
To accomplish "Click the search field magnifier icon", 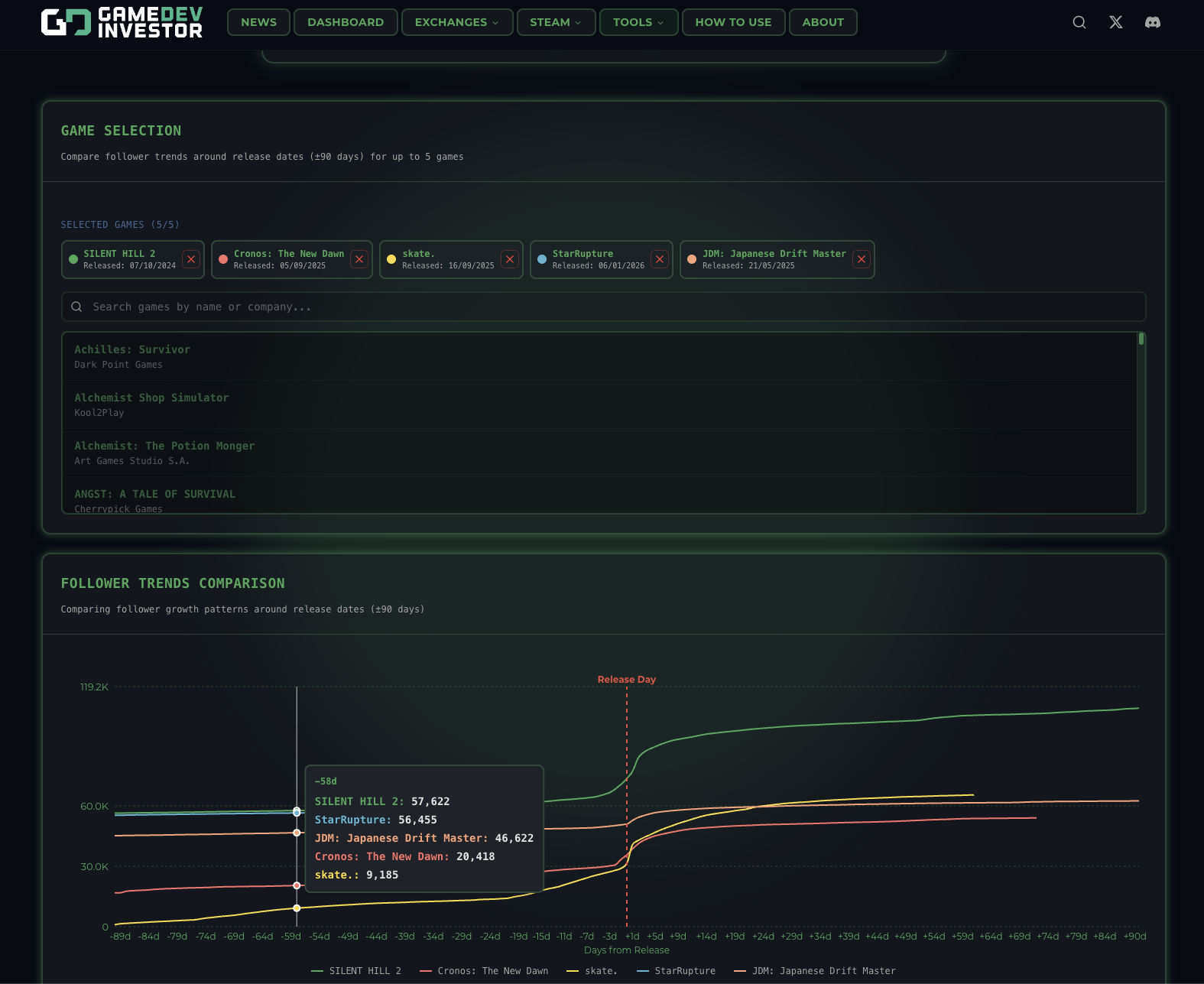I will pos(76,307).
